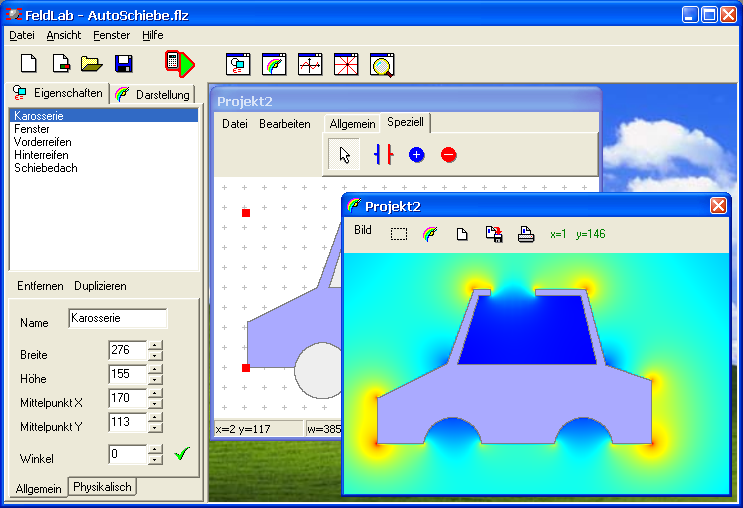The width and height of the screenshot is (743, 508).
Task: Select Karosserie in the object list
Action: [104, 116]
